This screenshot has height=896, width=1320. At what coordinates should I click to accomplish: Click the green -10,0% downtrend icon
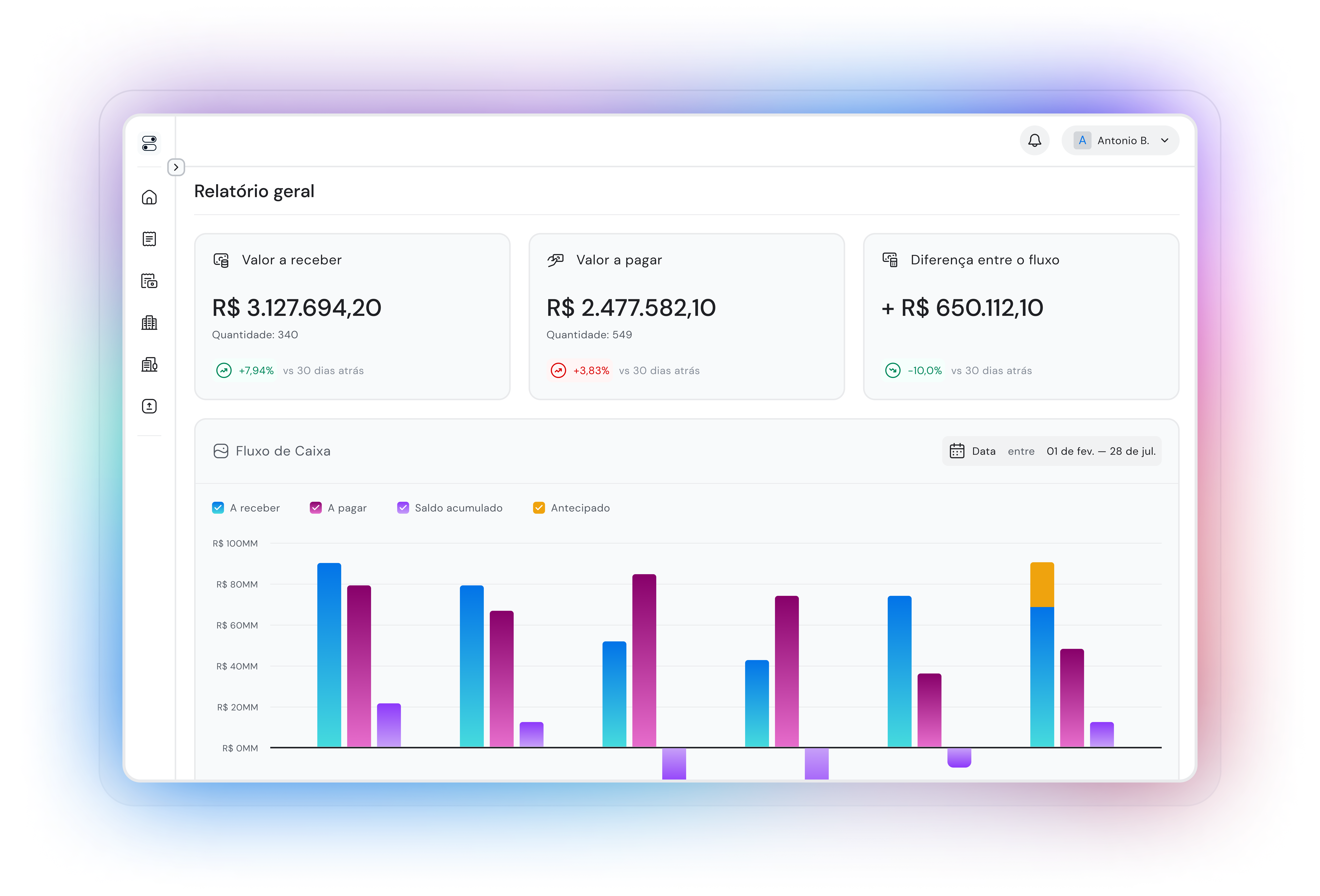coord(893,371)
